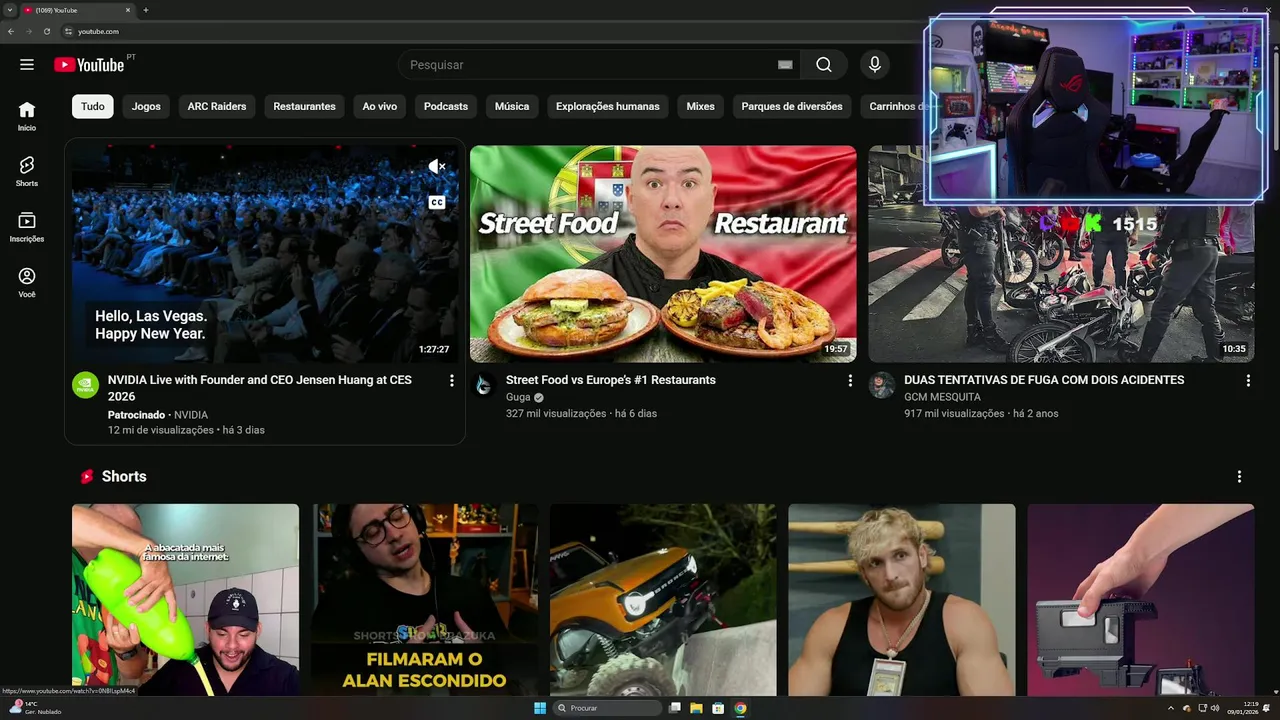Click the magnifier search button
The image size is (1280, 720).
click(823, 65)
